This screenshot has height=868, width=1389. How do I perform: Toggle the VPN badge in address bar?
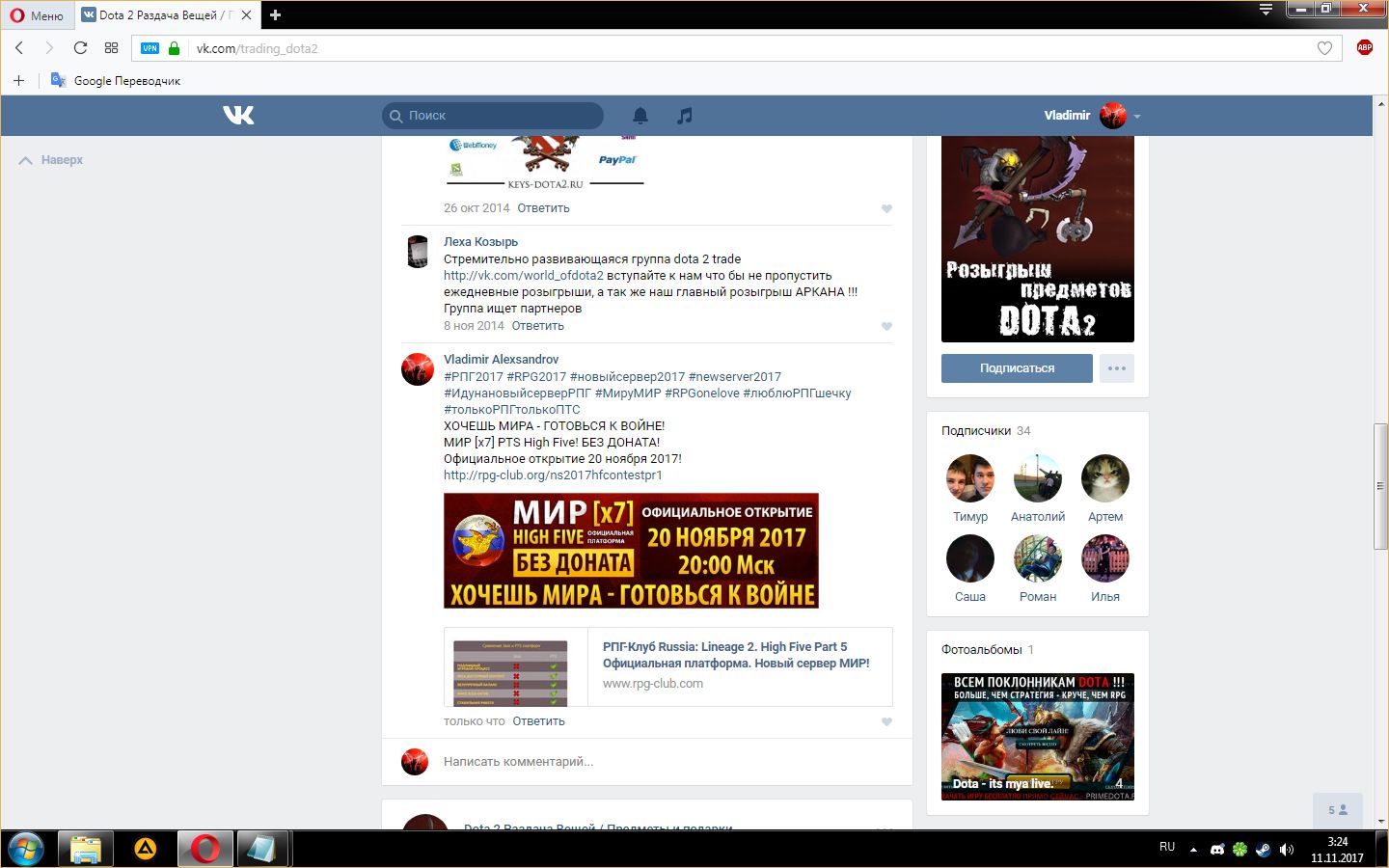pos(150,48)
